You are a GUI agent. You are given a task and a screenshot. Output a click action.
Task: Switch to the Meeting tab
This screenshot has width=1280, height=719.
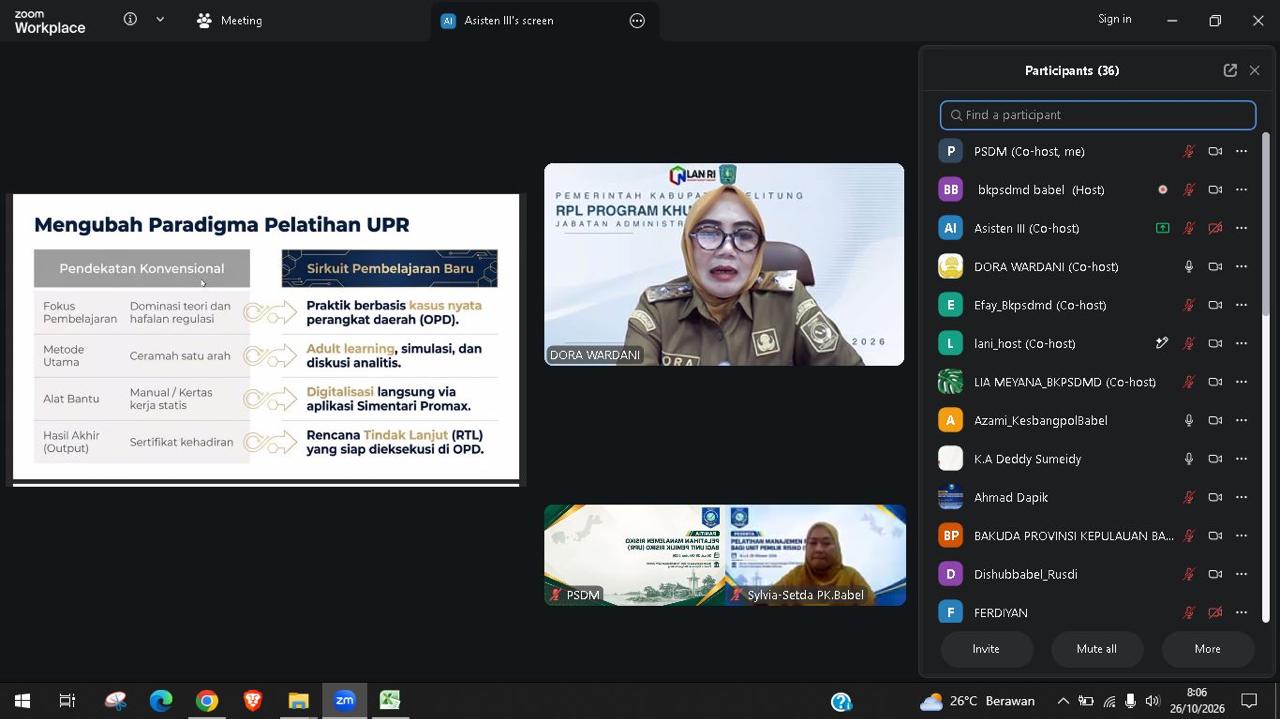click(x=230, y=20)
